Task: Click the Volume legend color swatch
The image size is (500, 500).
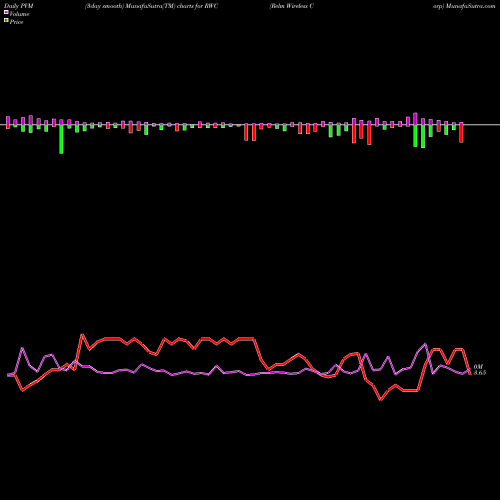Action: [6, 13]
